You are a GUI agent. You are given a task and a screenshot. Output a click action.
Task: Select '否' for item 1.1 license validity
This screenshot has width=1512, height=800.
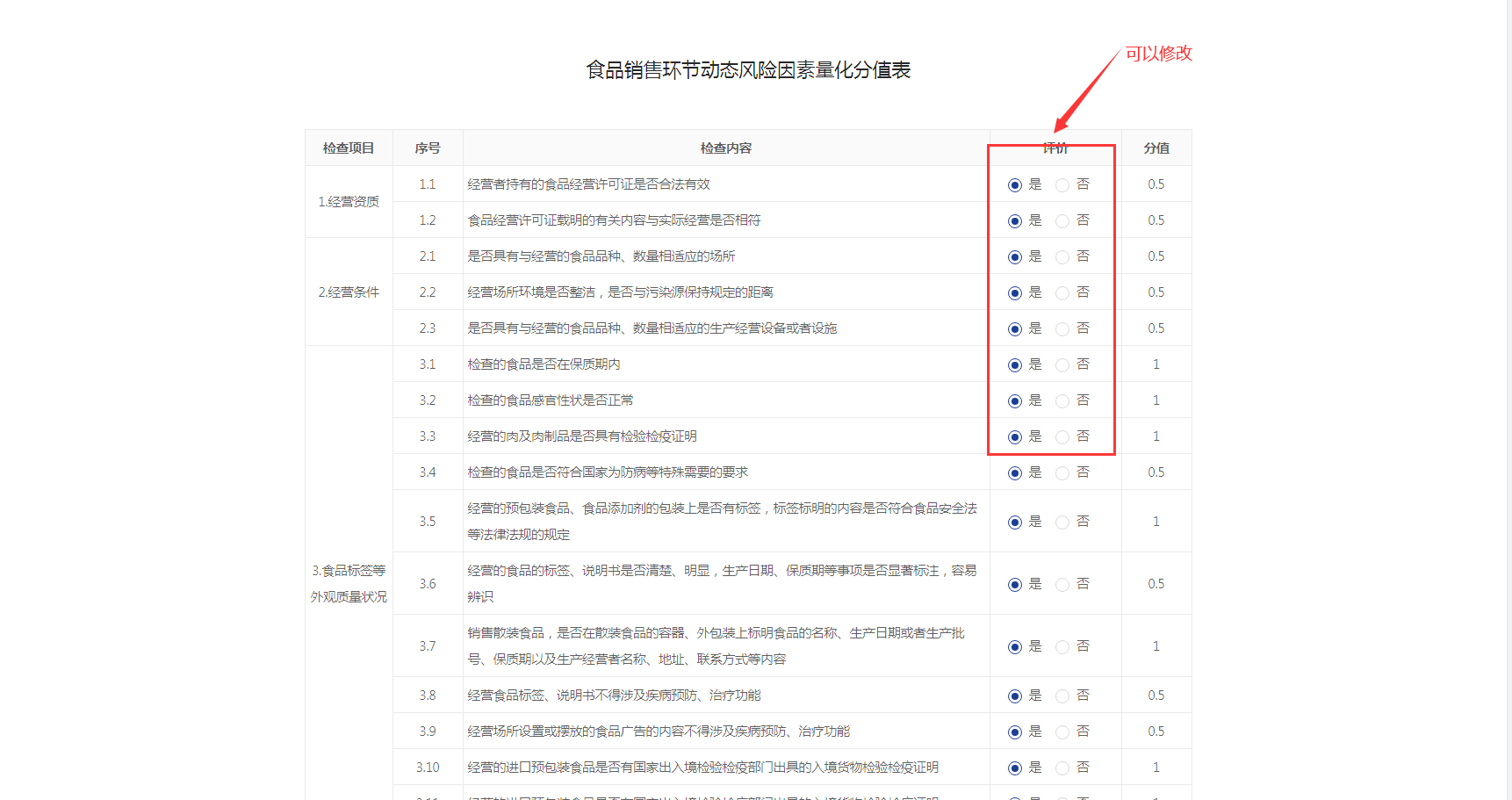pyautogui.click(x=1062, y=185)
